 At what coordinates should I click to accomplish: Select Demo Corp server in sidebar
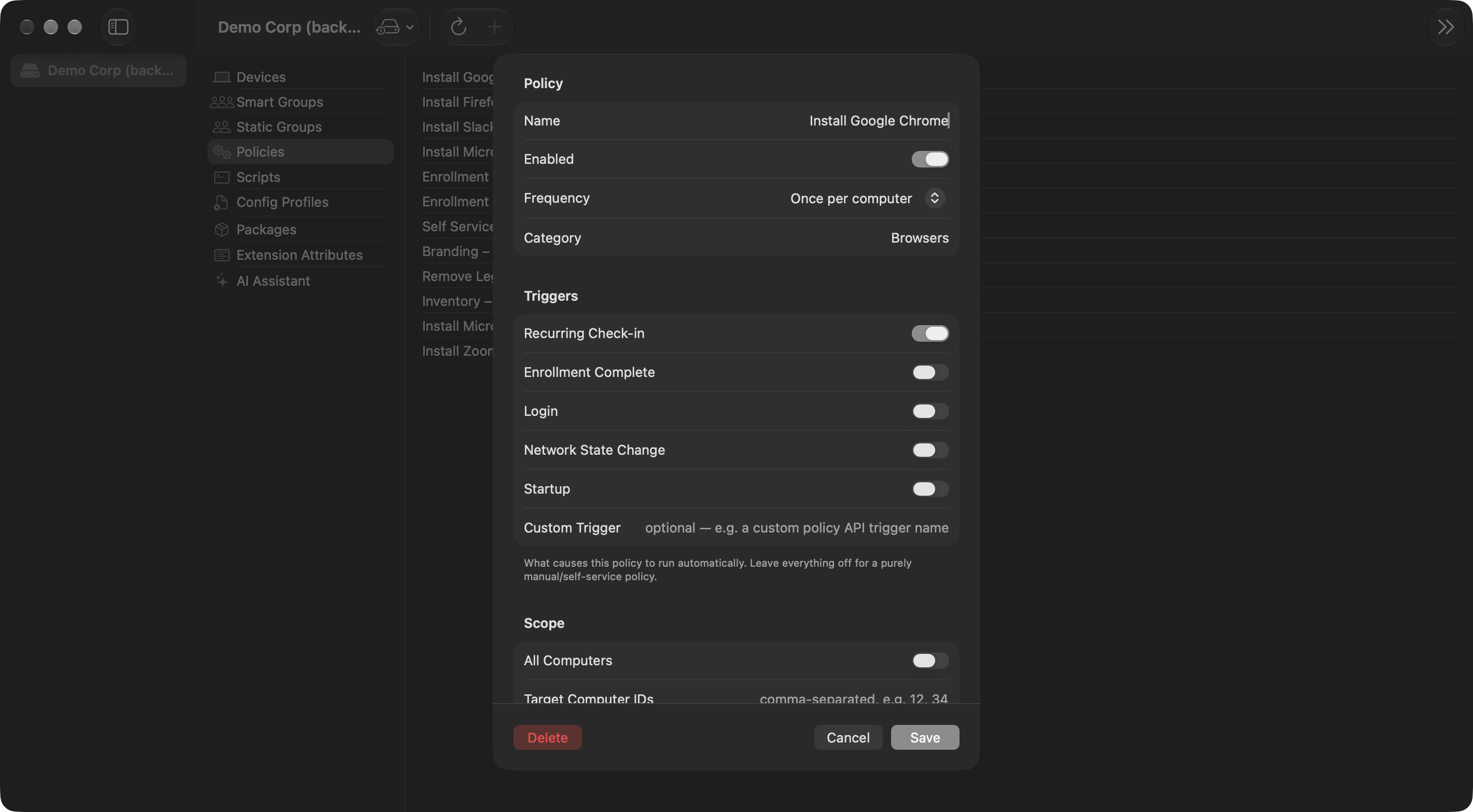(x=99, y=71)
